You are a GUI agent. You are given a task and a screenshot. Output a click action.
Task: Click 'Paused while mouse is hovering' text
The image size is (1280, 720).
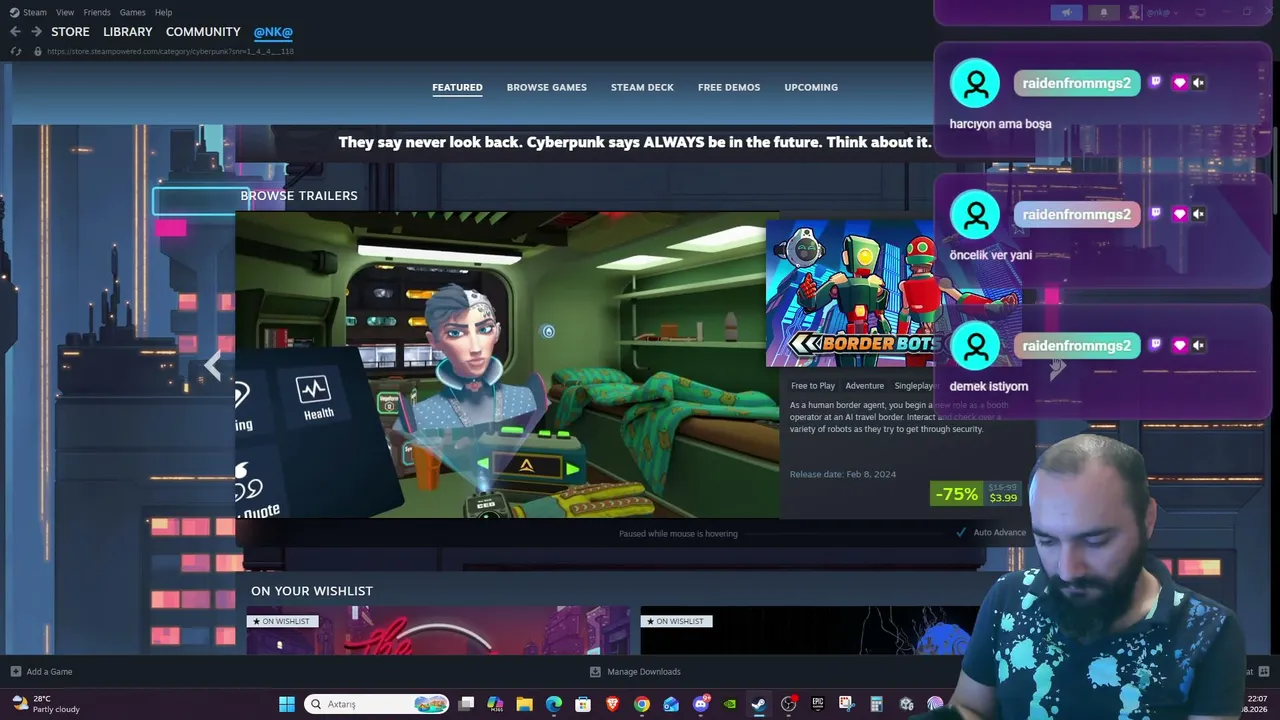click(678, 534)
